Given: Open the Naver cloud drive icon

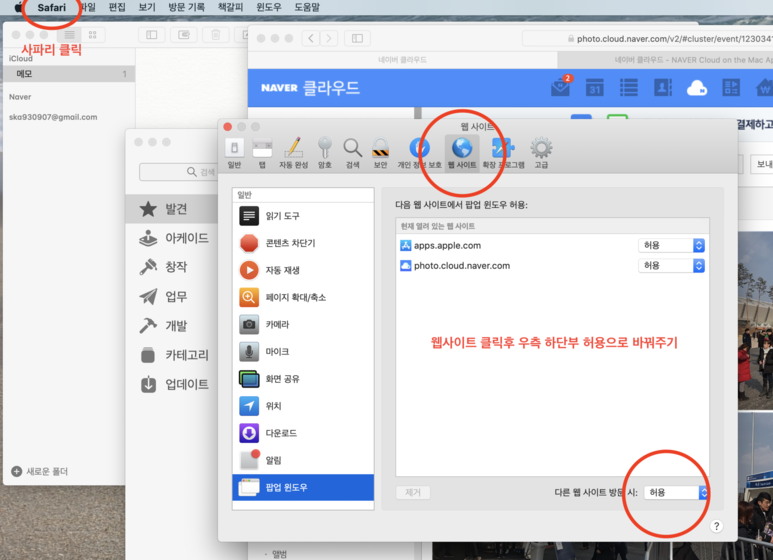Looking at the screenshot, I should tap(697, 88).
